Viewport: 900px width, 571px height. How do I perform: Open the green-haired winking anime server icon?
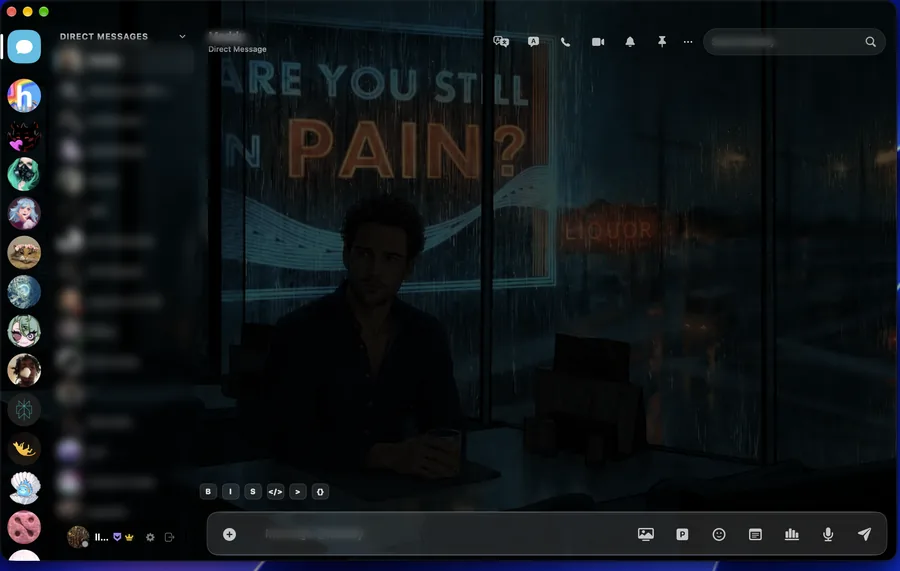click(24, 331)
